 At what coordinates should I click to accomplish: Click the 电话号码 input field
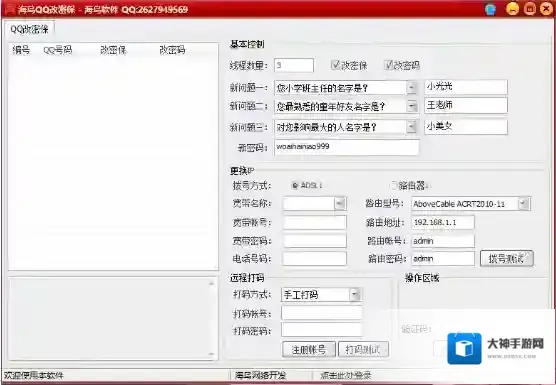[315, 258]
